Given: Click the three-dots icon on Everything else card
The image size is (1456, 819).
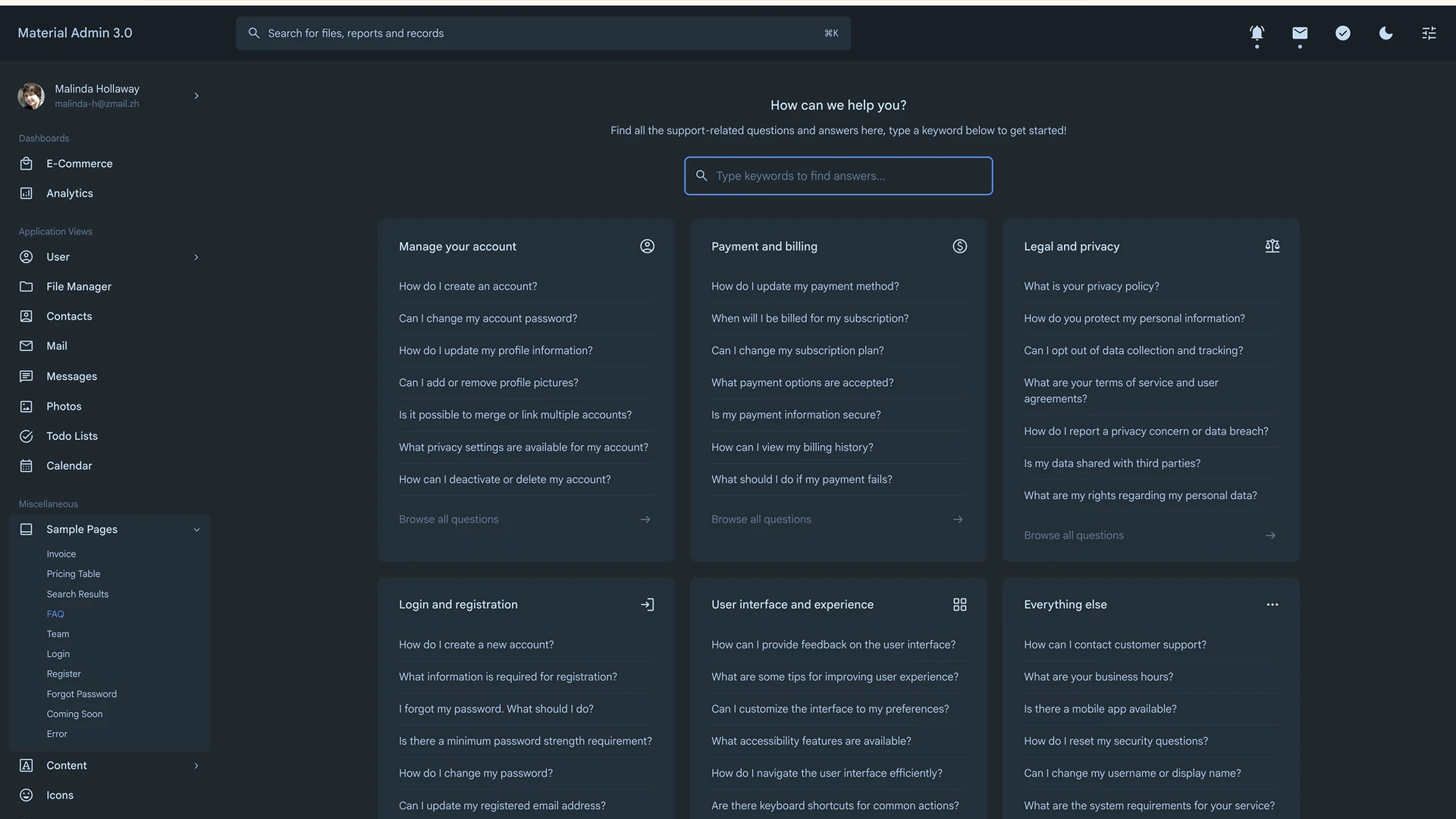Looking at the screenshot, I should pyautogui.click(x=1272, y=604).
